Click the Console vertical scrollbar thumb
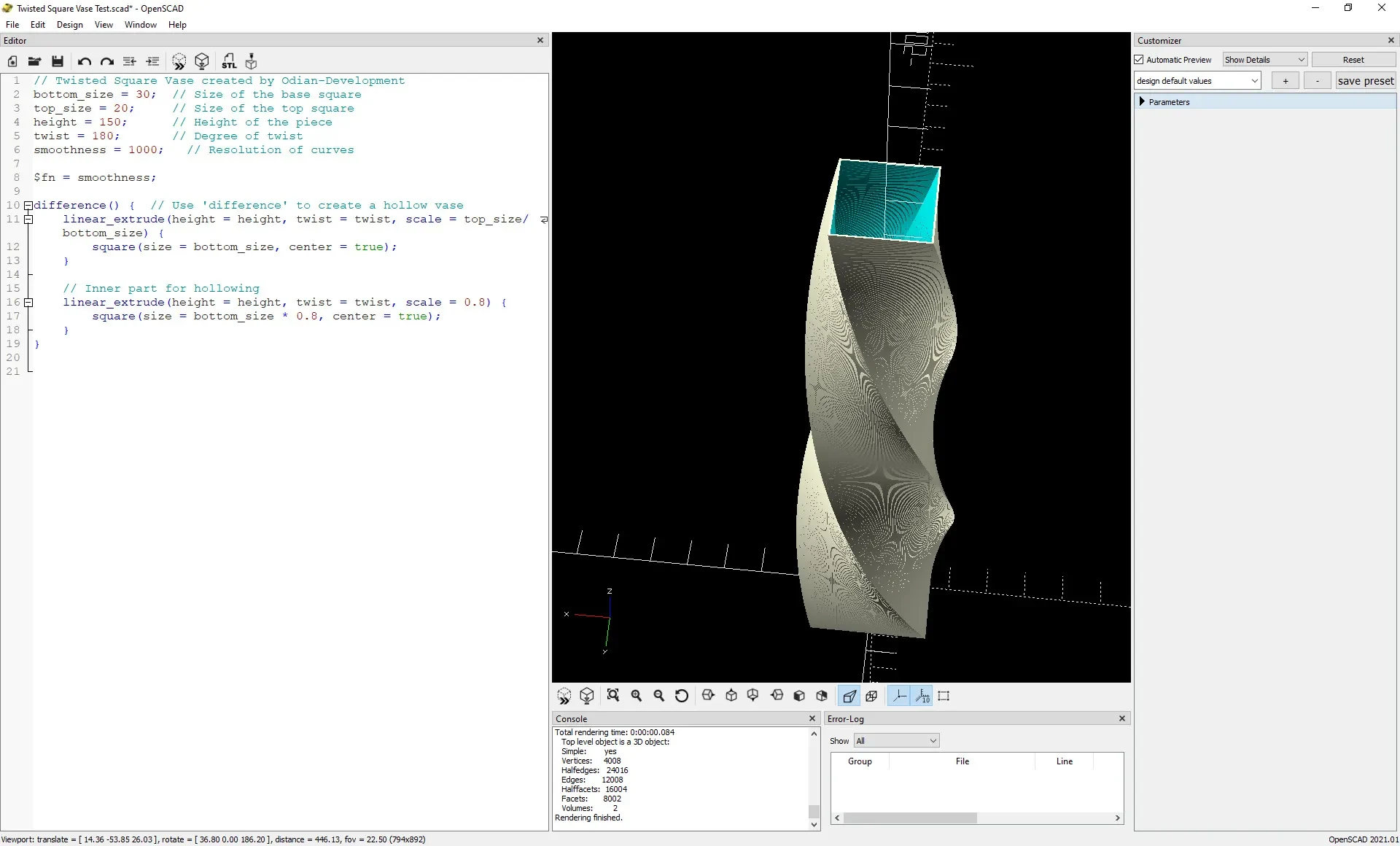 point(814,812)
